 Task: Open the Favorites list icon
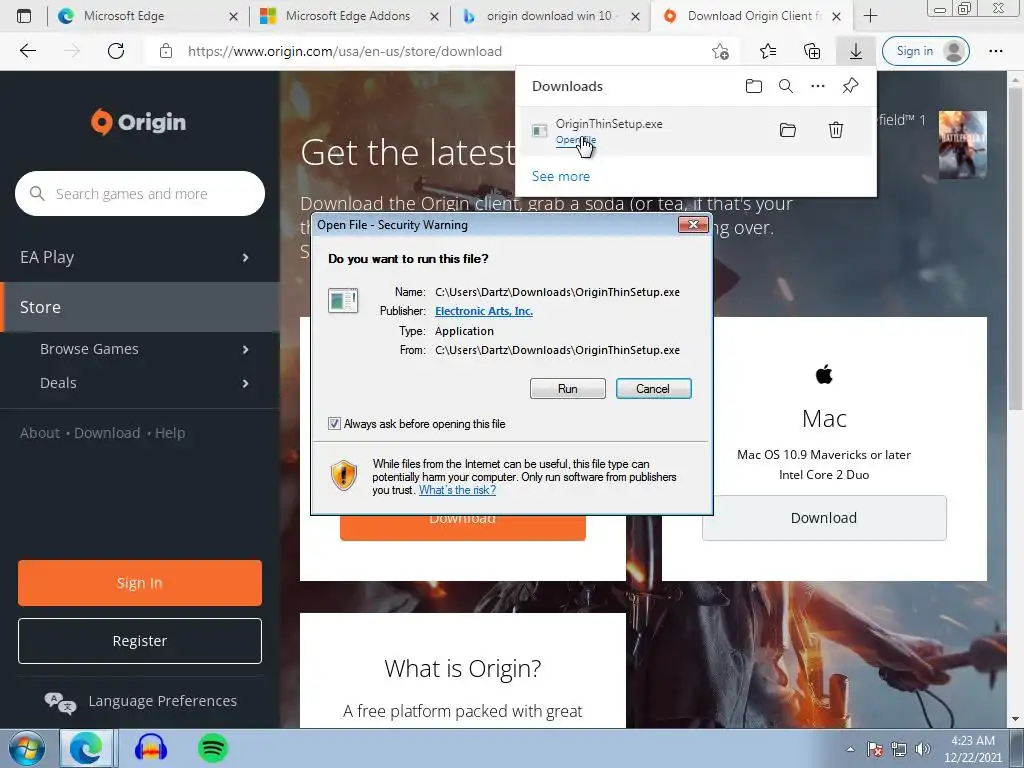point(768,51)
